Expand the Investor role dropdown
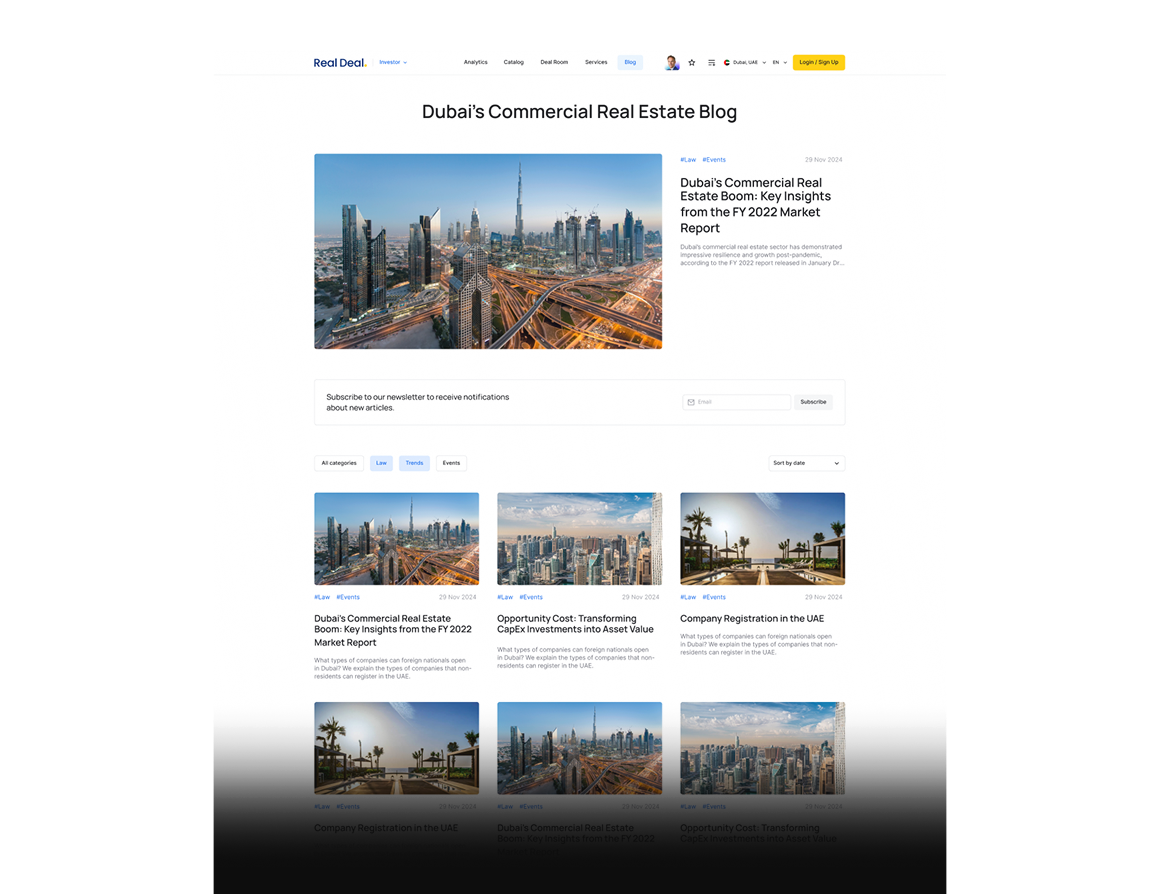Image resolution: width=1160 pixels, height=894 pixels. coord(393,62)
